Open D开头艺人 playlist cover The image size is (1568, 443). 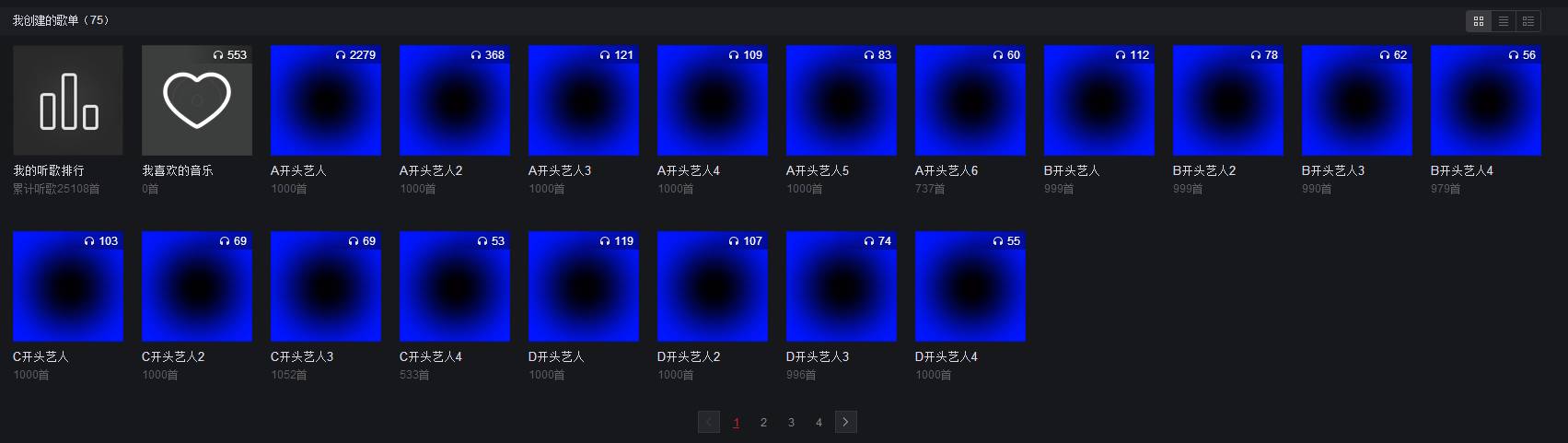[583, 286]
